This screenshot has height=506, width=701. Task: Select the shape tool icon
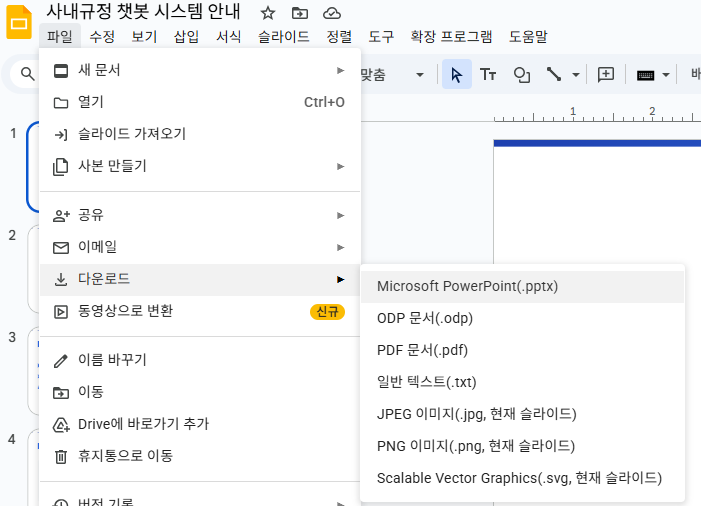point(522,74)
